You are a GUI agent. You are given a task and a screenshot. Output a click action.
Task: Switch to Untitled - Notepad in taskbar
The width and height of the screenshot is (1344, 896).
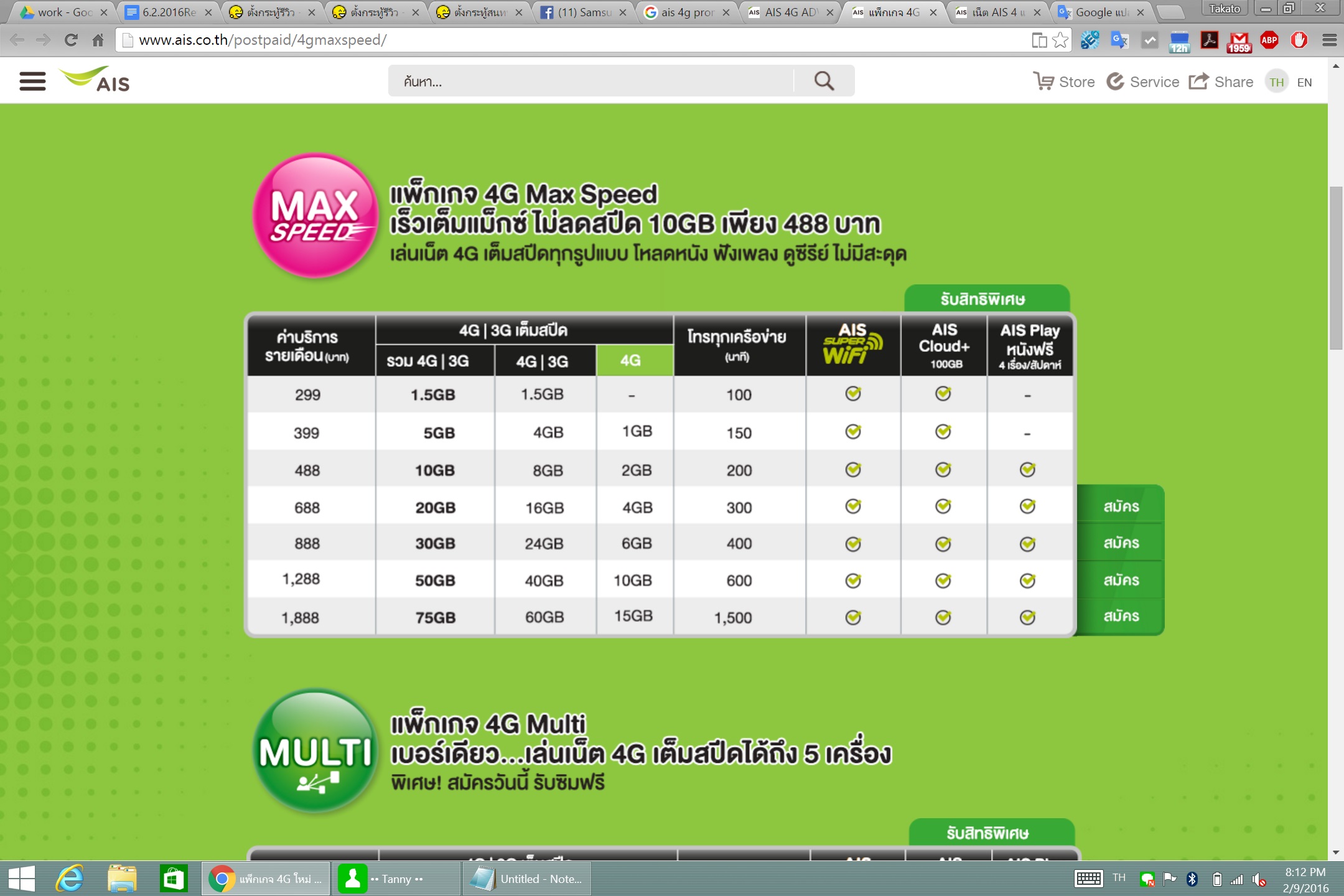click(x=527, y=879)
